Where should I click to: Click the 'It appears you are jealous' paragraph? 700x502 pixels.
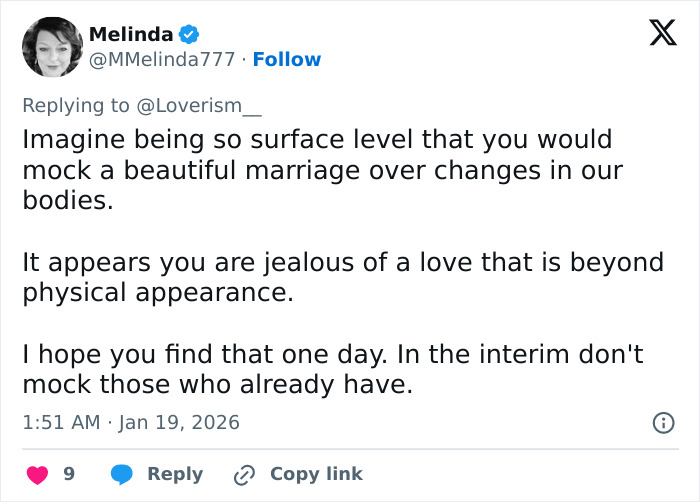coord(342,277)
